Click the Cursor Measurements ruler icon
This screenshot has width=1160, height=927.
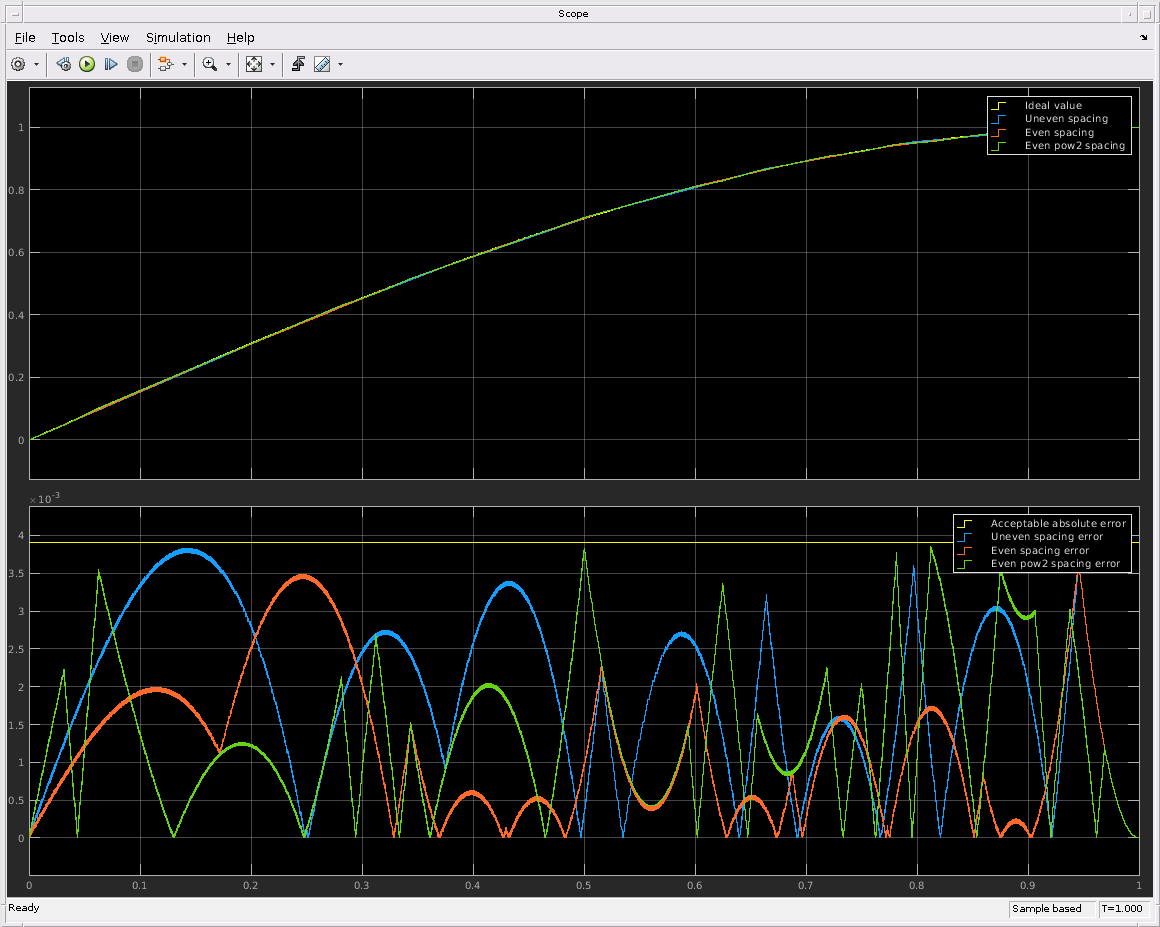322,64
